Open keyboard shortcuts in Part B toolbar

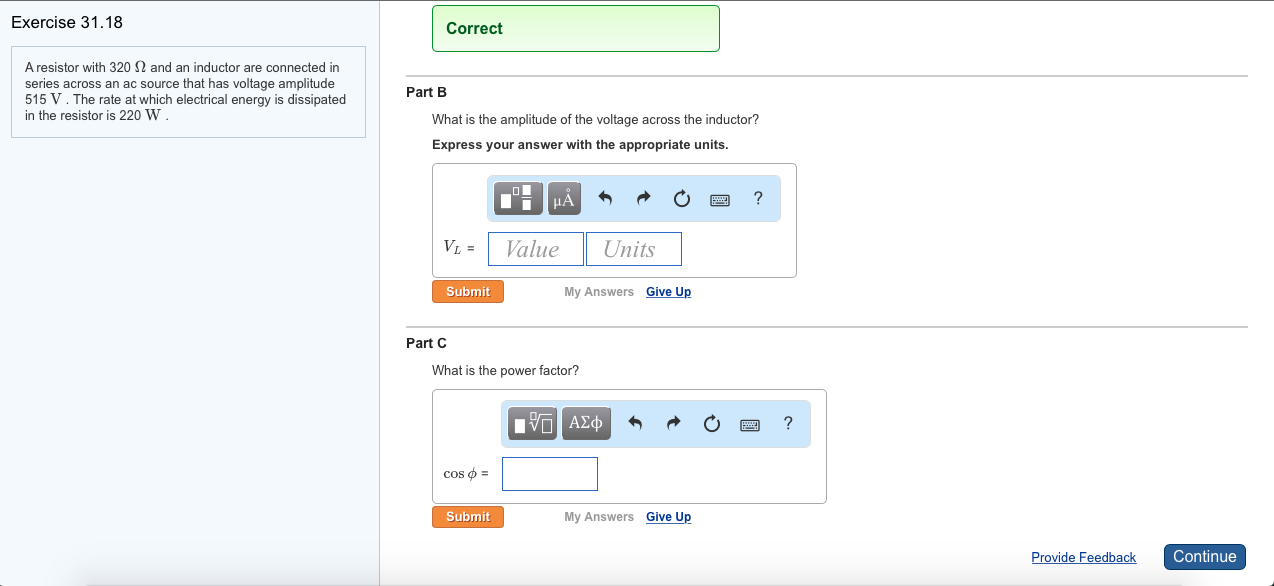pyautogui.click(x=719, y=200)
